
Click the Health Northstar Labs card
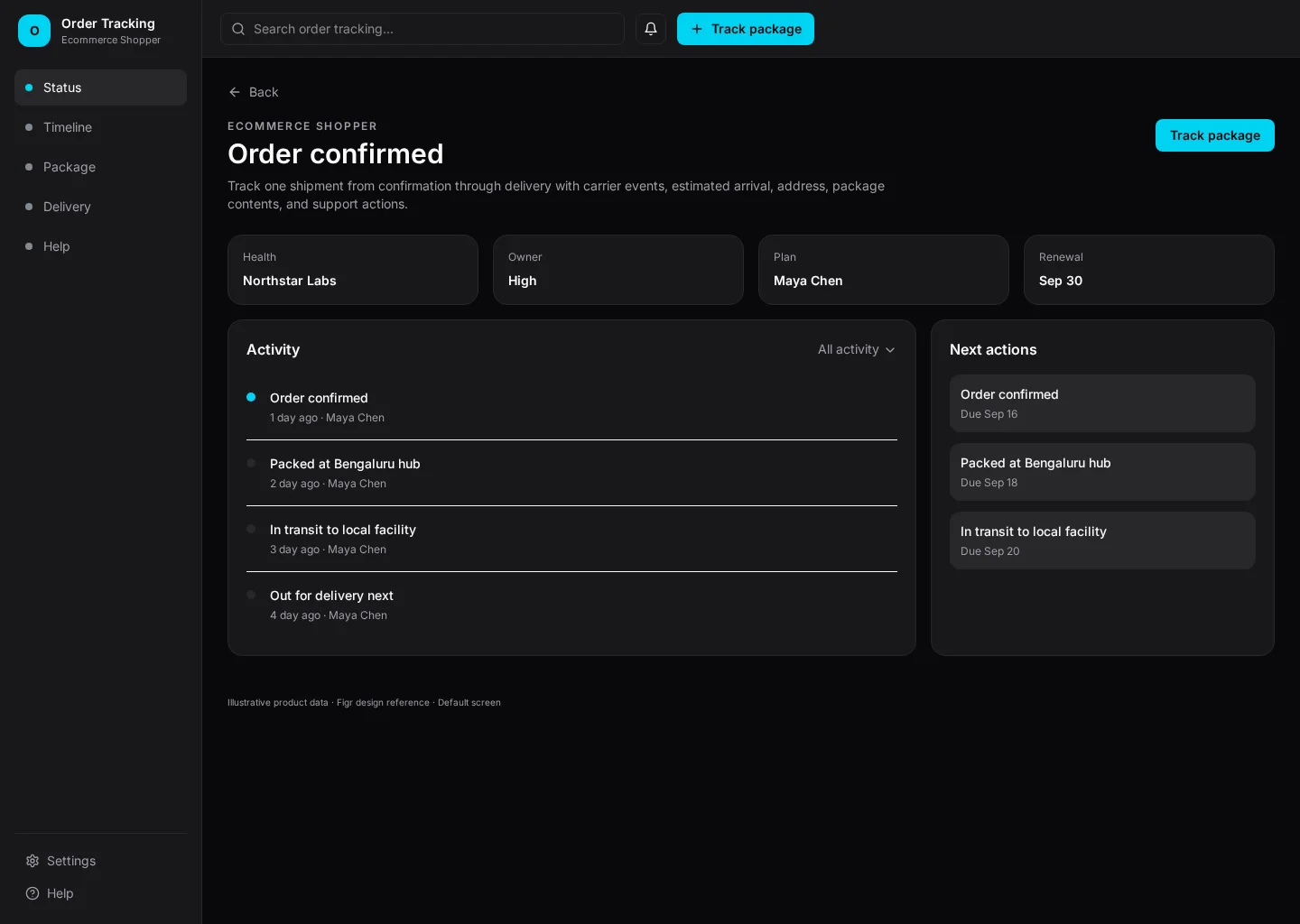353,270
